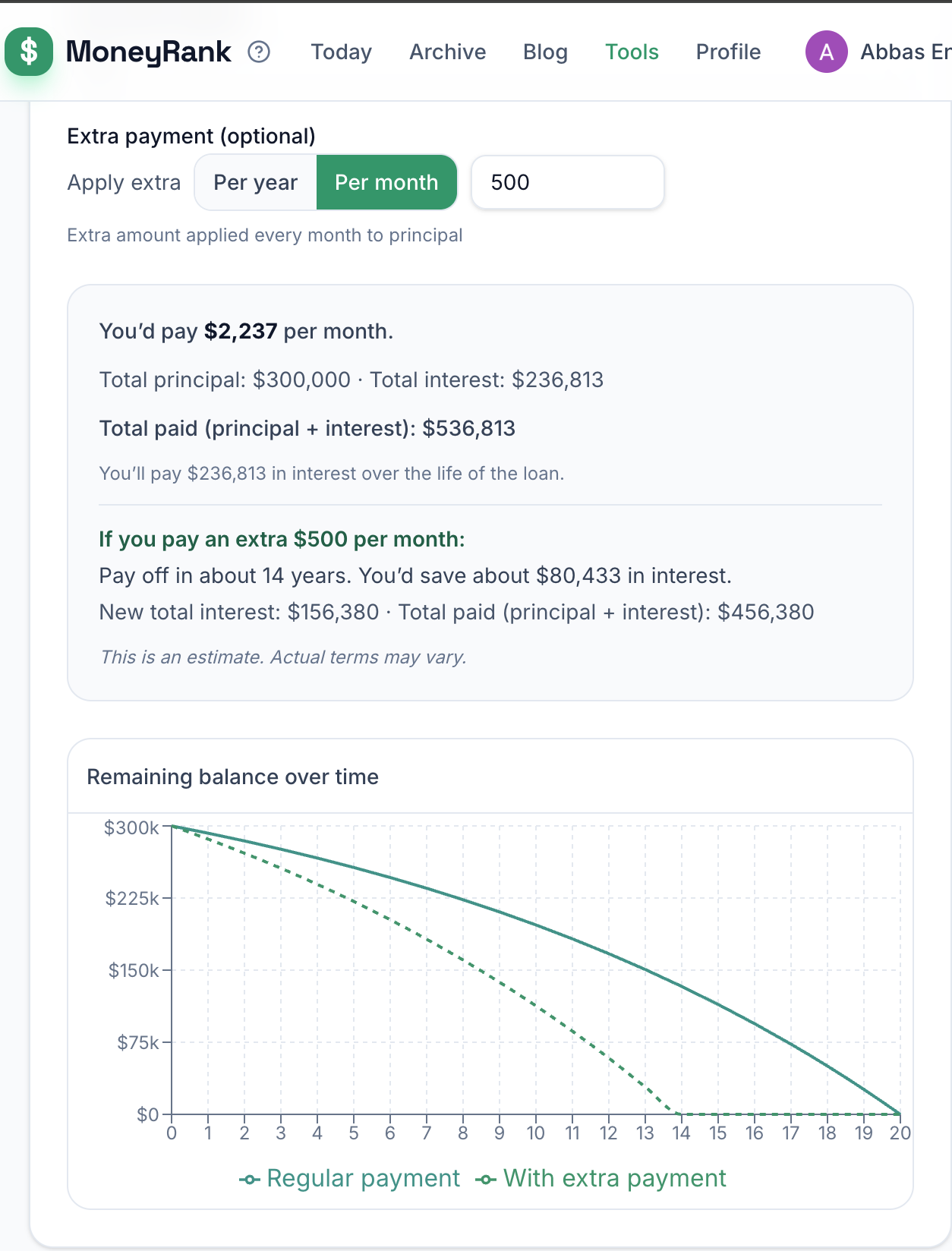
Task: Click the With extra payment legend marker
Action: [x=486, y=1180]
